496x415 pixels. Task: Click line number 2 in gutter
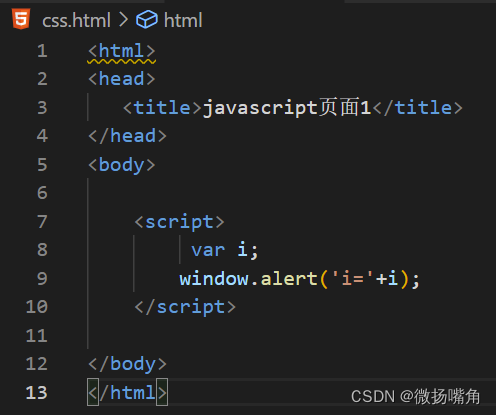pyautogui.click(x=42, y=79)
